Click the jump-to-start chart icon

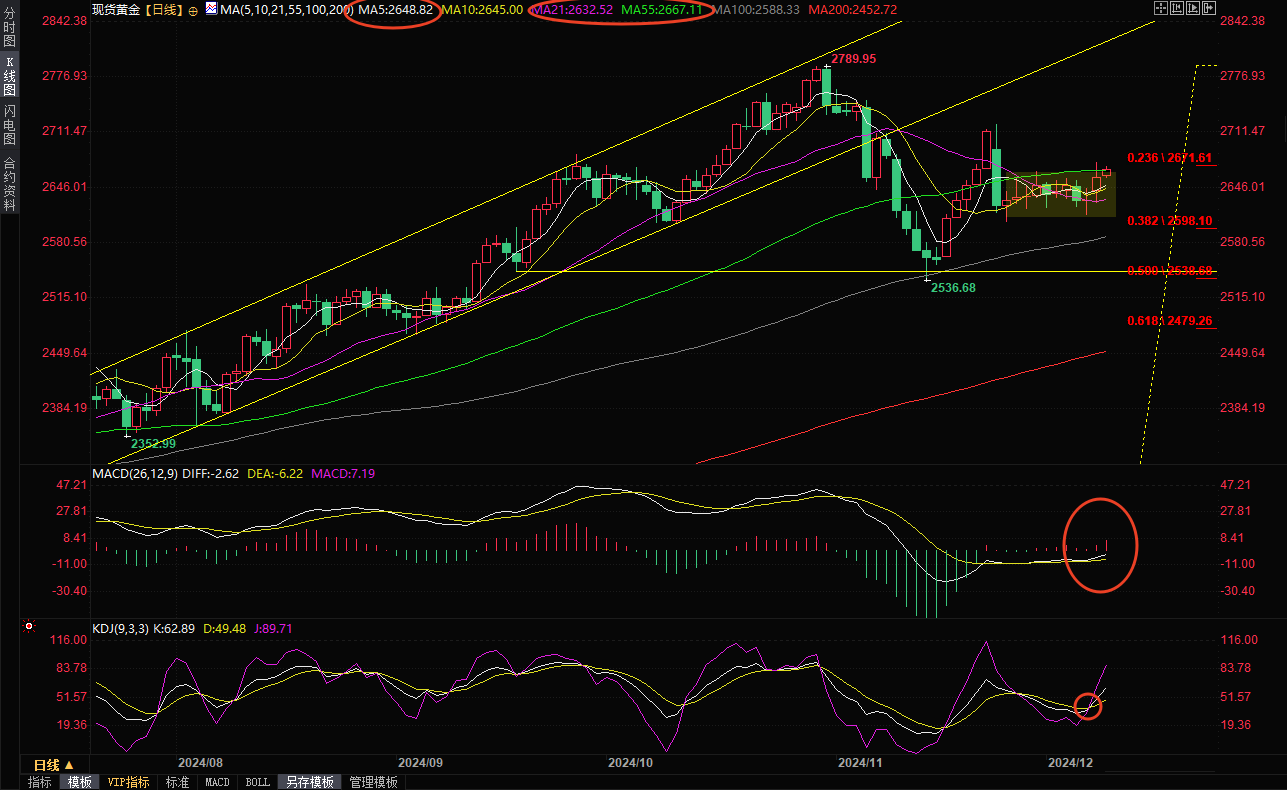coord(1179,8)
